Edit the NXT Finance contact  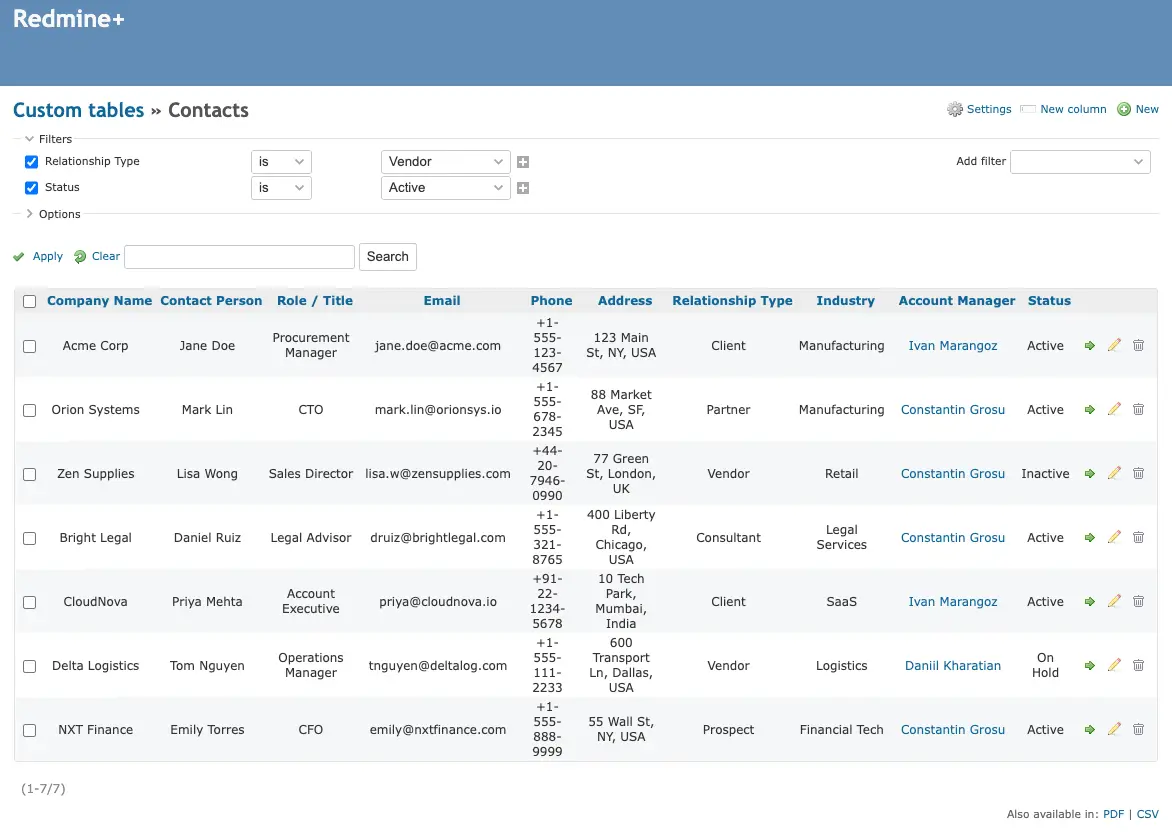click(x=1114, y=729)
